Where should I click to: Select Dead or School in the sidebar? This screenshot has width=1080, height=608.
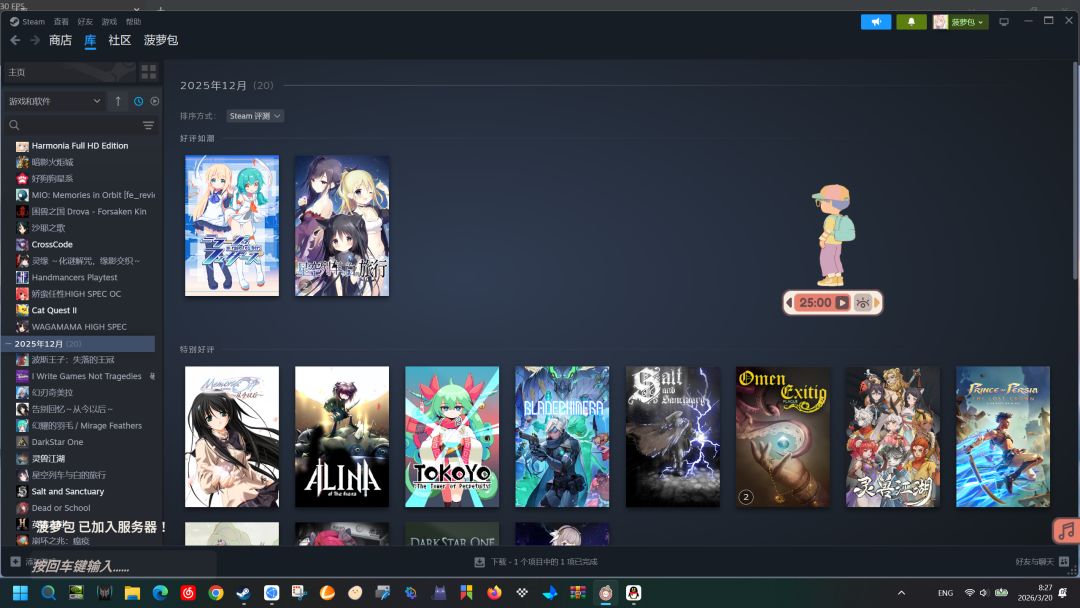[61, 508]
